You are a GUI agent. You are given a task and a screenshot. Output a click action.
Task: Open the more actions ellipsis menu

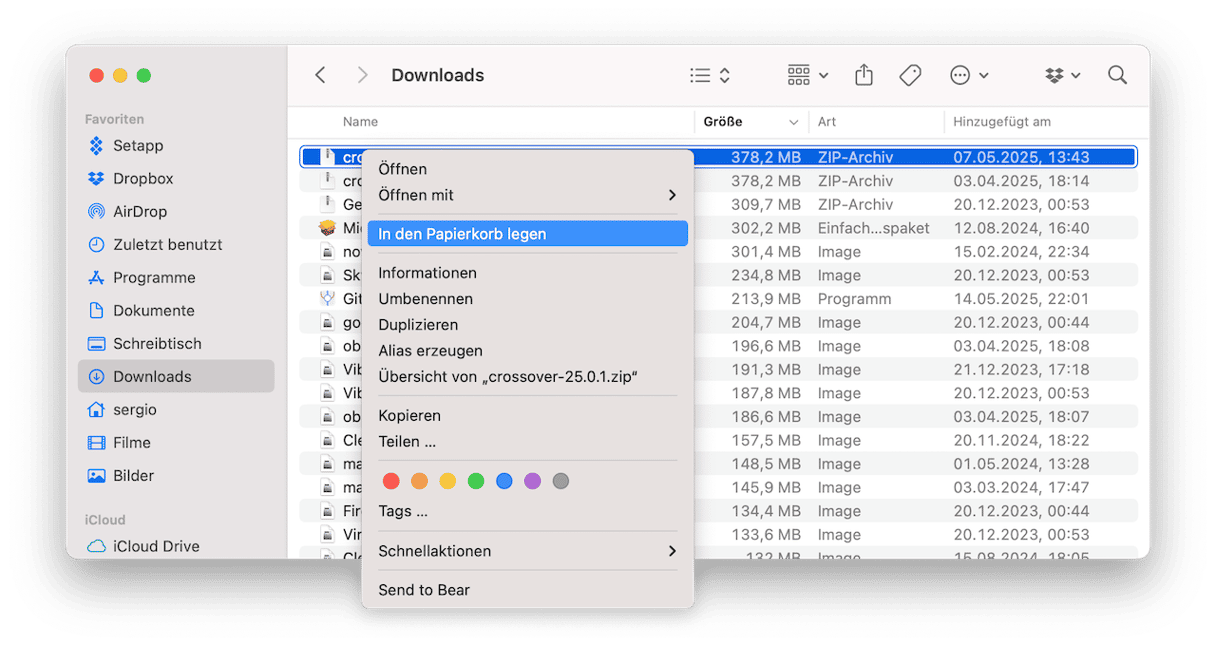pos(968,75)
